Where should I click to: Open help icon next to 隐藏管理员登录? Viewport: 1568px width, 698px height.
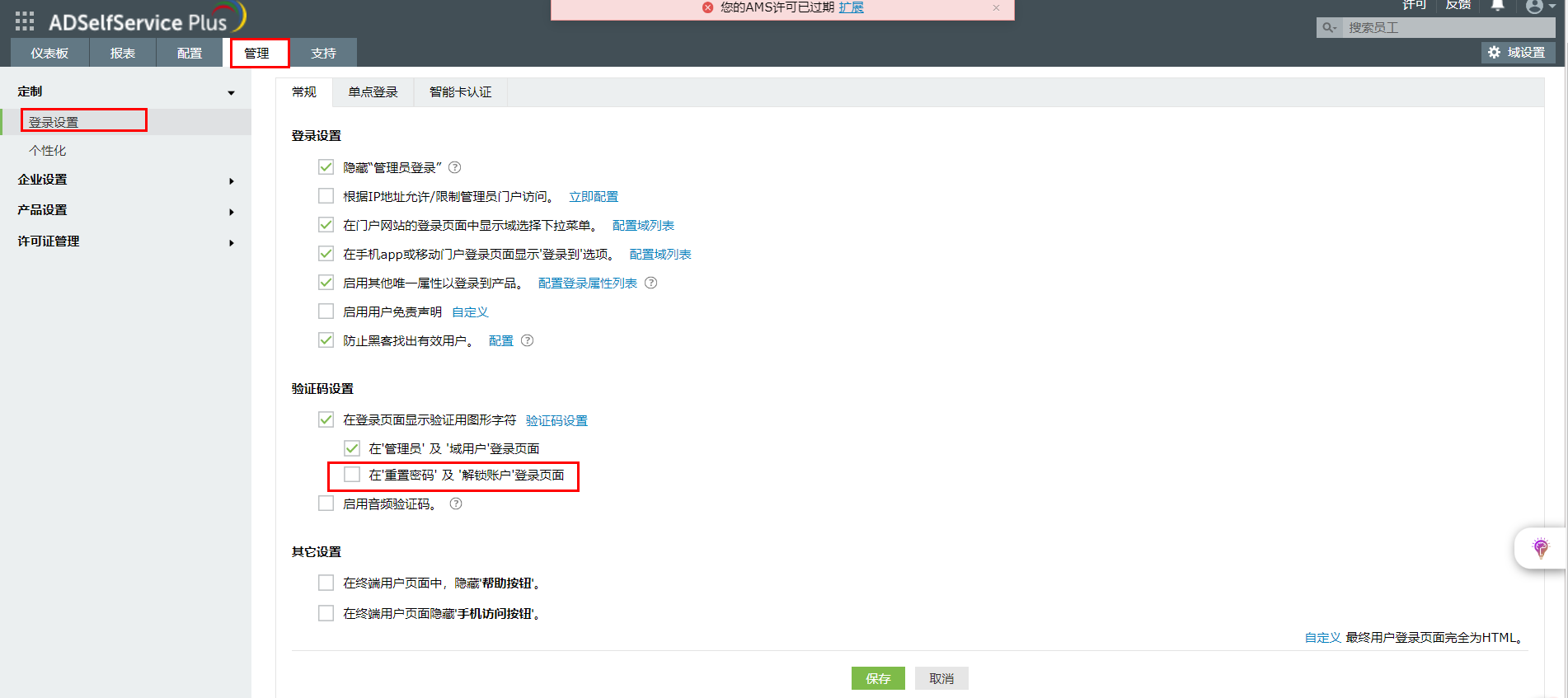click(x=454, y=167)
